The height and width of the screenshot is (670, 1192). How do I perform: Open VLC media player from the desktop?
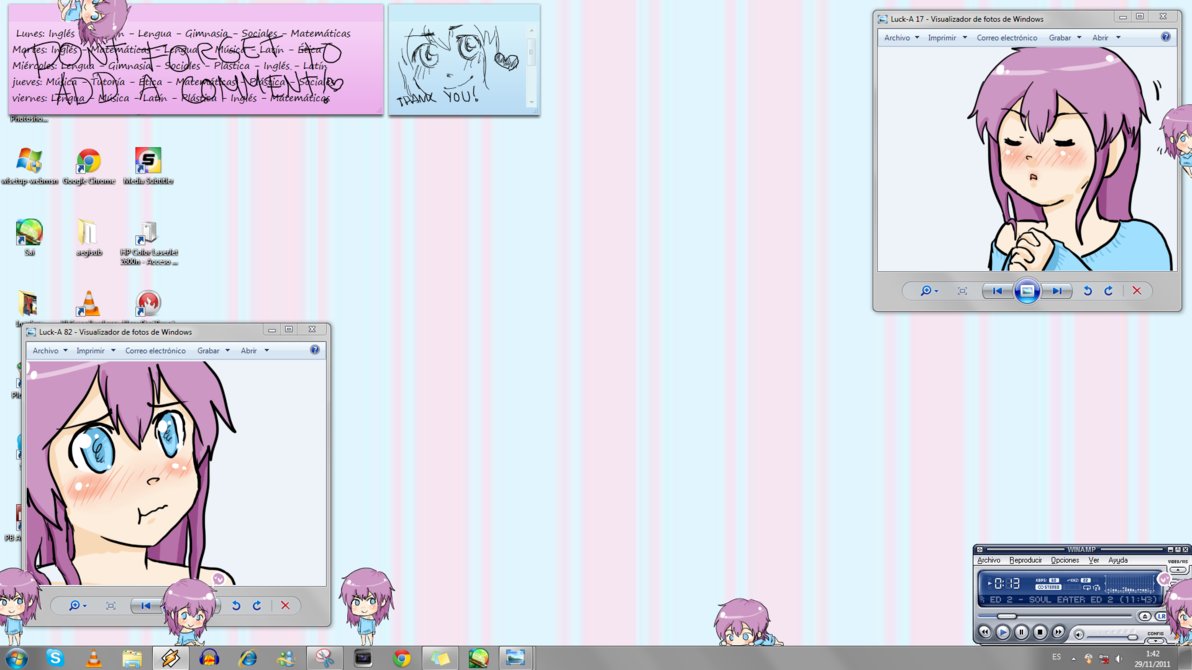point(89,305)
